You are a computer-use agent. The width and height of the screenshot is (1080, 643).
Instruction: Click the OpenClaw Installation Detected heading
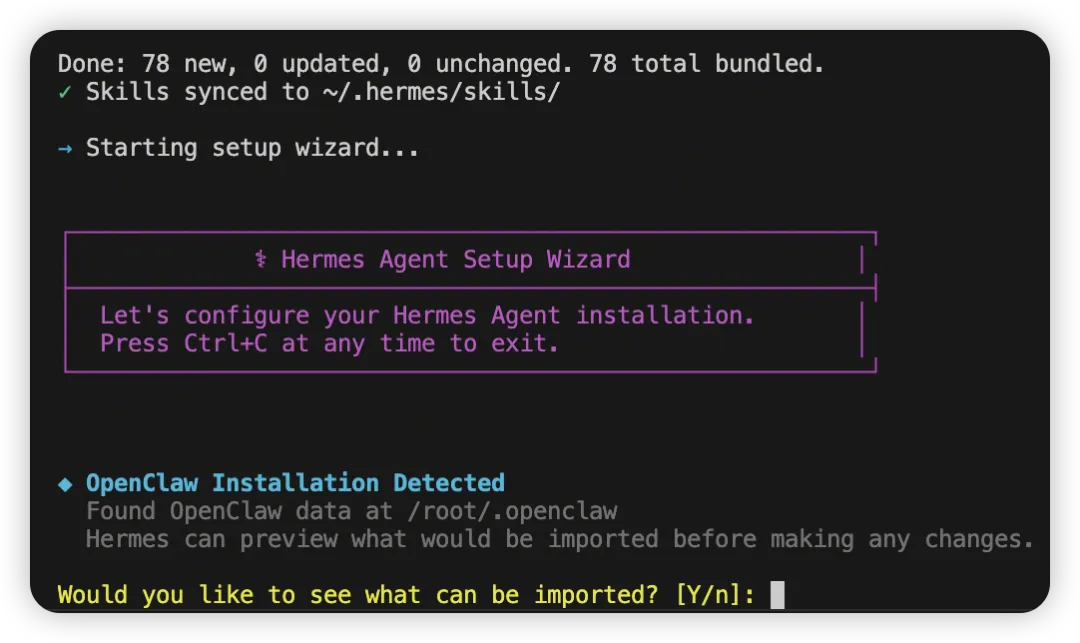[295, 483]
